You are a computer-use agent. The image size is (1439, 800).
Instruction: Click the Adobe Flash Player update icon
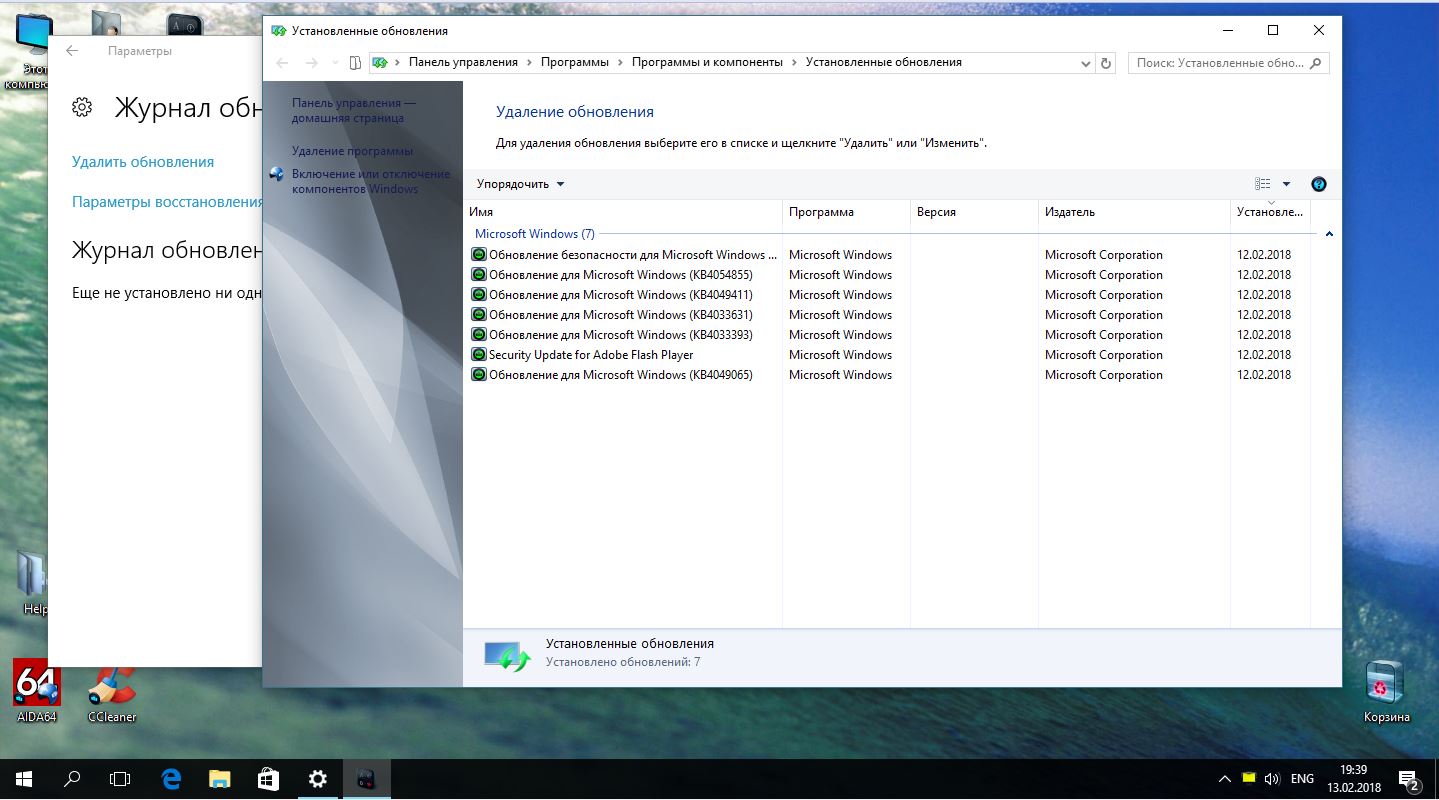[478, 355]
